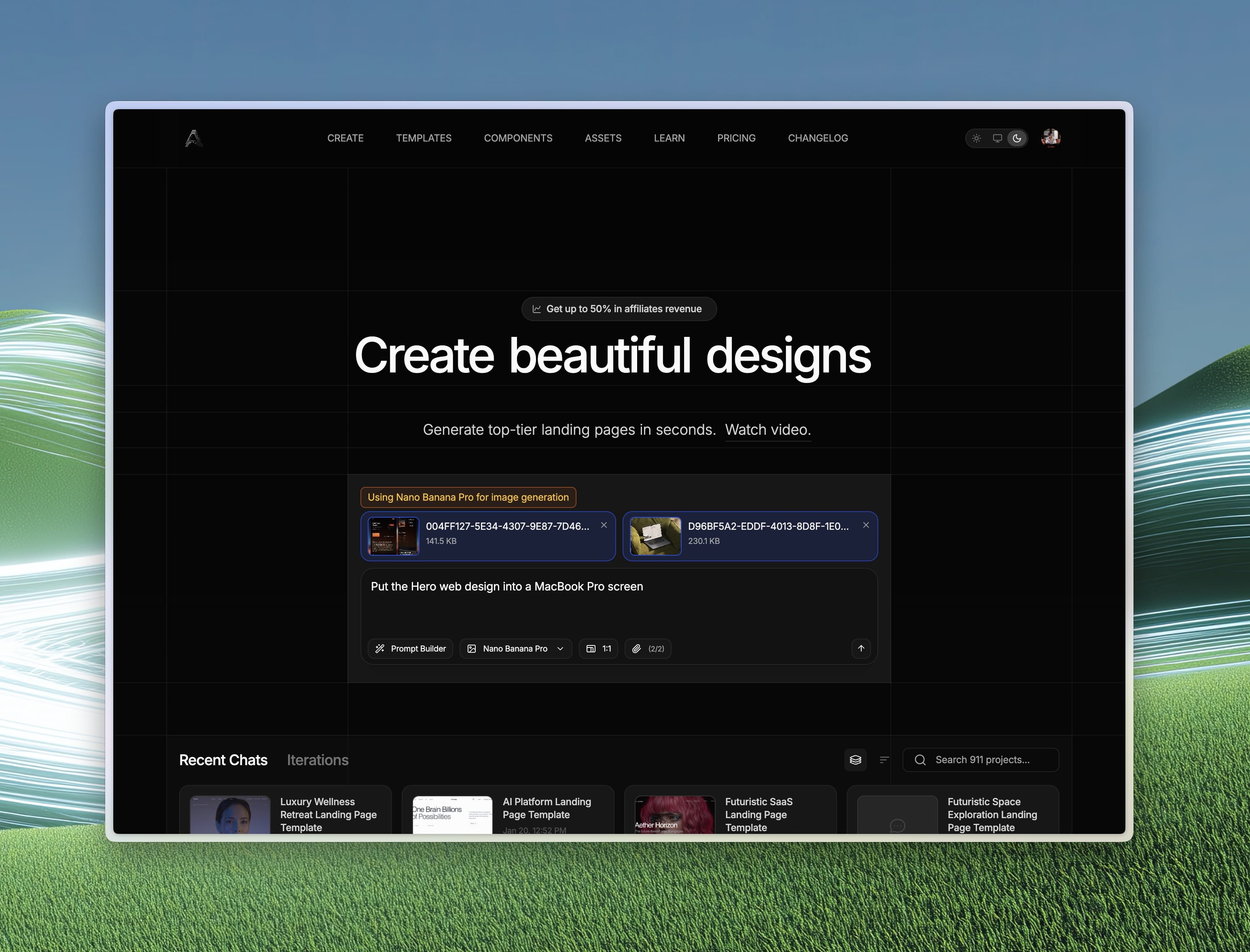Enable light mode with the sun icon

tap(976, 138)
